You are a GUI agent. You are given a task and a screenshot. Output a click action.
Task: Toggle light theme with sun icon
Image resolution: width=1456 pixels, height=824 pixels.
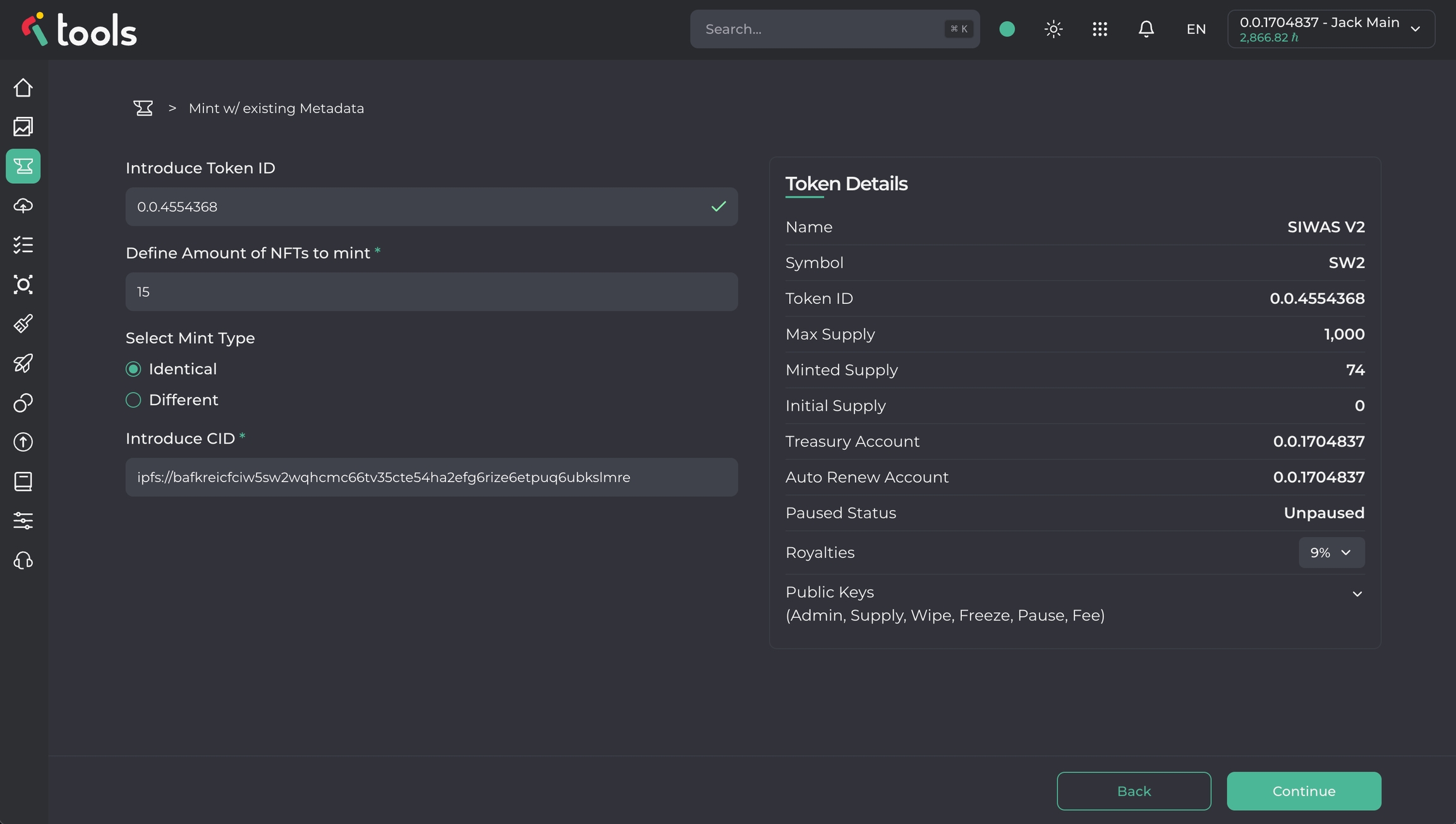[1053, 29]
